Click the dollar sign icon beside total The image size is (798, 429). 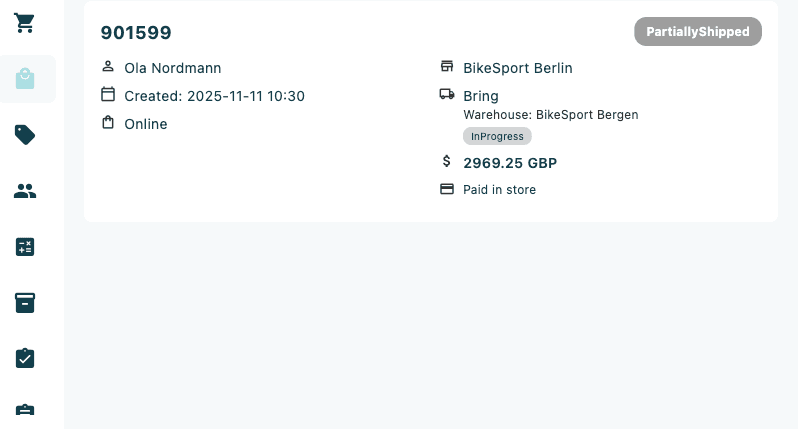click(446, 161)
